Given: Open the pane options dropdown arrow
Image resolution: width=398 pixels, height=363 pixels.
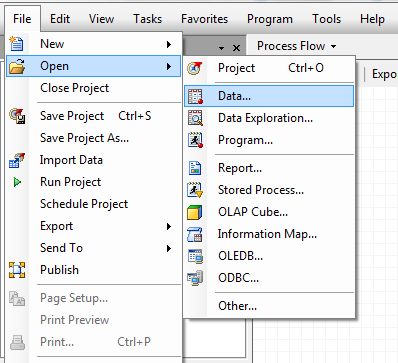Looking at the screenshot, I should (x=221, y=48).
